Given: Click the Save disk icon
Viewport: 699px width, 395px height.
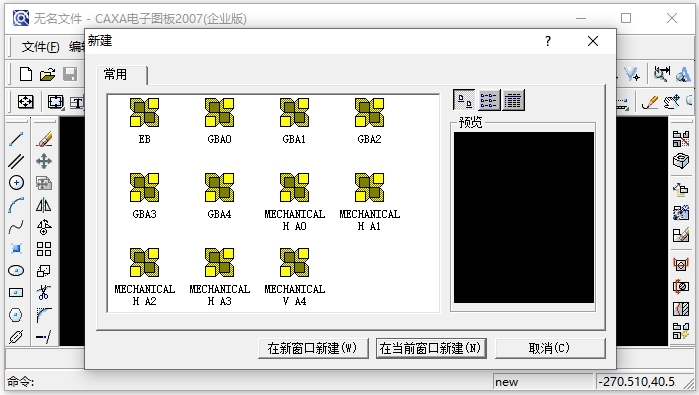Looking at the screenshot, I should (x=70, y=74).
